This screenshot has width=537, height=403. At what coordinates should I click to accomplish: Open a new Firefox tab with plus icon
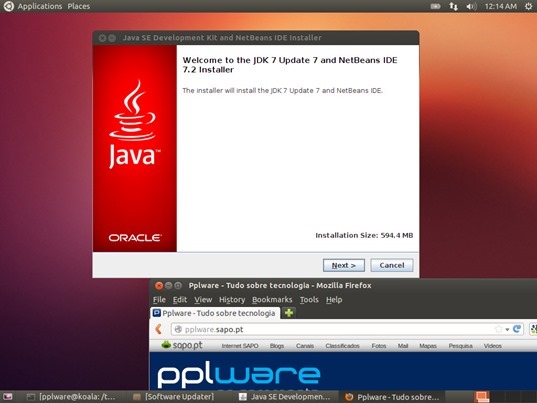(289, 313)
